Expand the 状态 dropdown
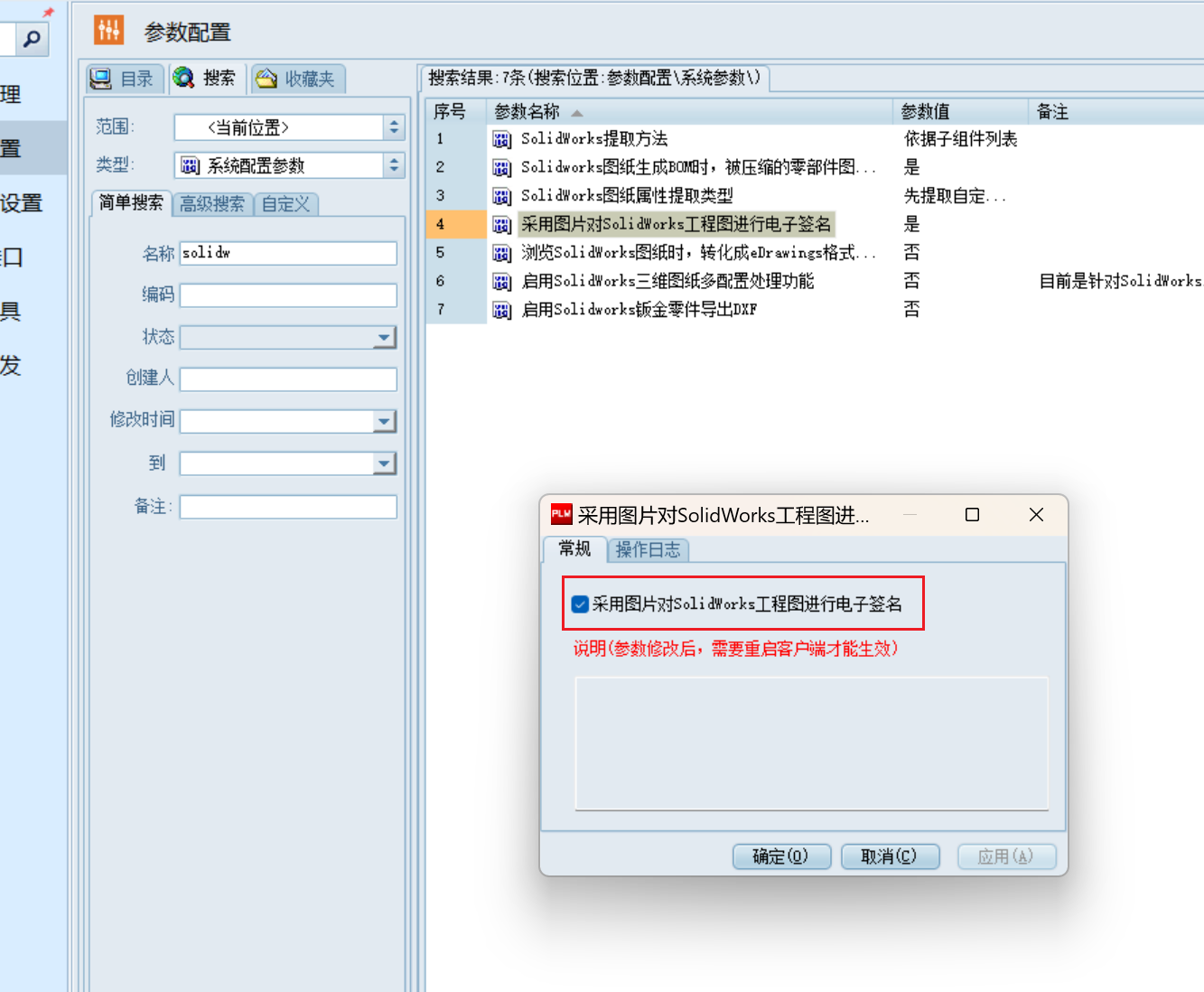 click(385, 337)
